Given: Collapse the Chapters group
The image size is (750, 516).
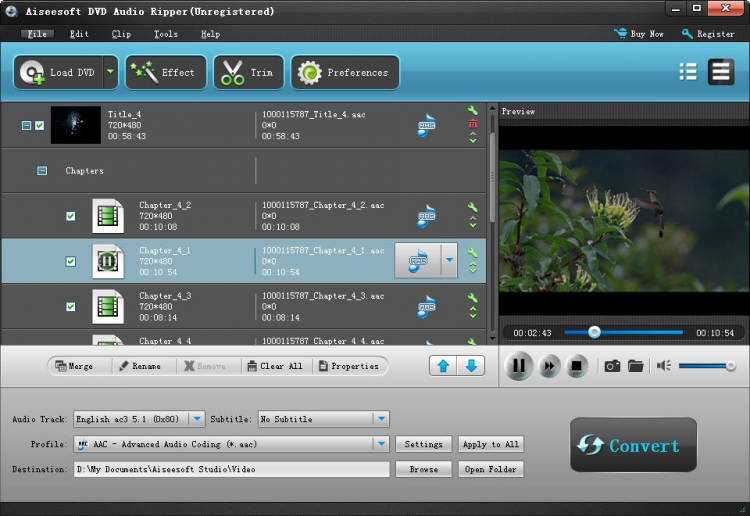Looking at the screenshot, I should click(x=42, y=171).
